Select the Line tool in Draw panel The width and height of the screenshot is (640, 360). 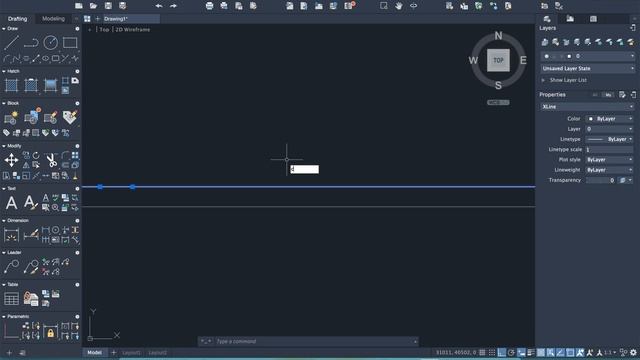[x=11, y=42]
